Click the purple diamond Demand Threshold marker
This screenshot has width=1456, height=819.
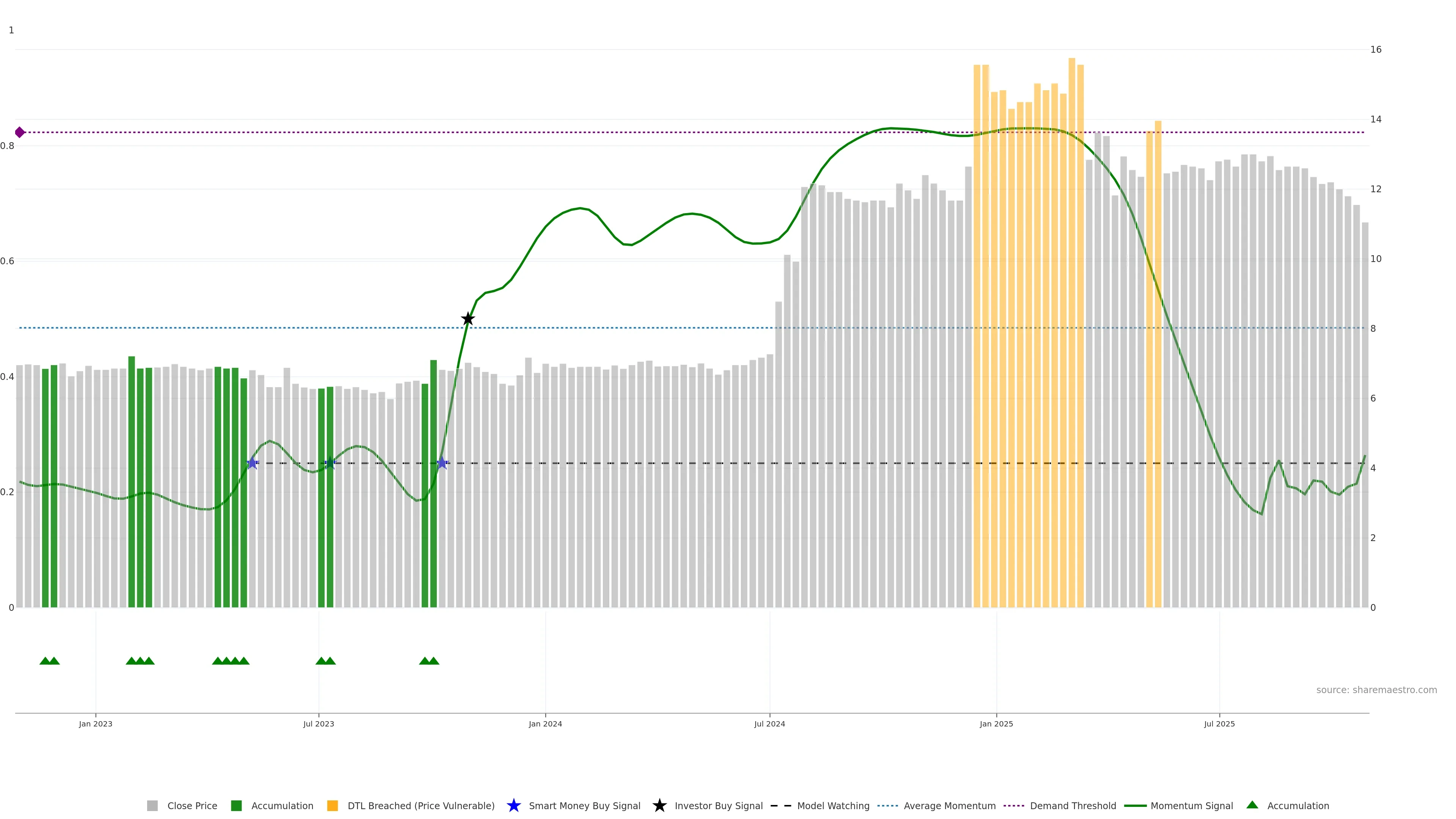pyautogui.click(x=20, y=132)
